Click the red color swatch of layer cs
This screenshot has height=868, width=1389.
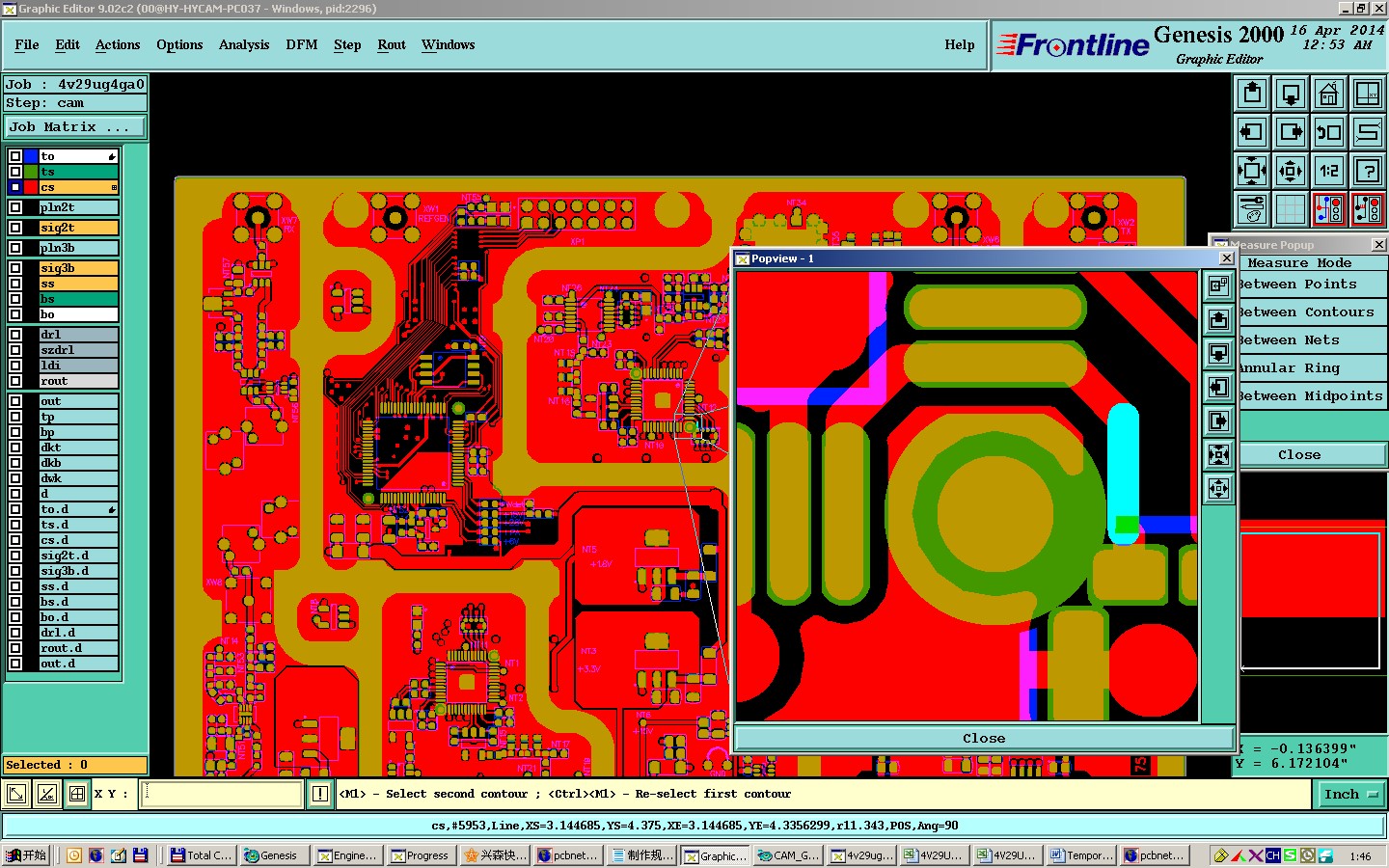(31, 187)
